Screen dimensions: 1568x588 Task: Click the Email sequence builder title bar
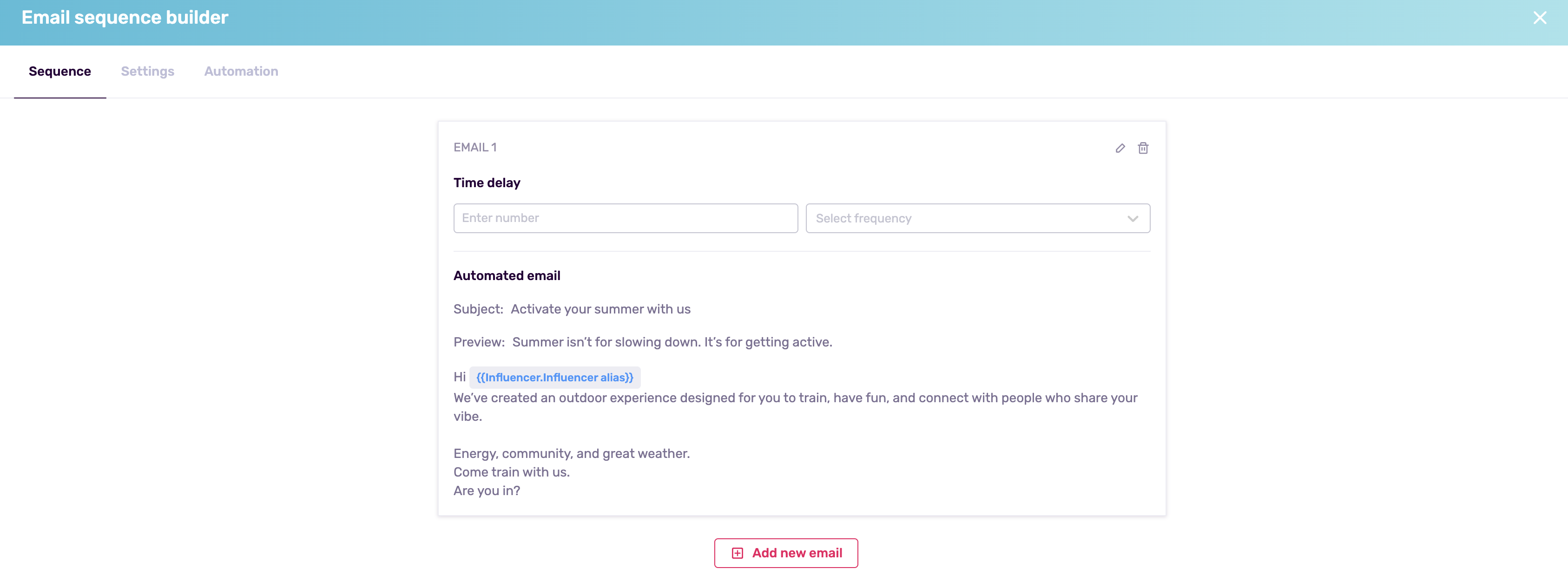pyautogui.click(x=124, y=18)
